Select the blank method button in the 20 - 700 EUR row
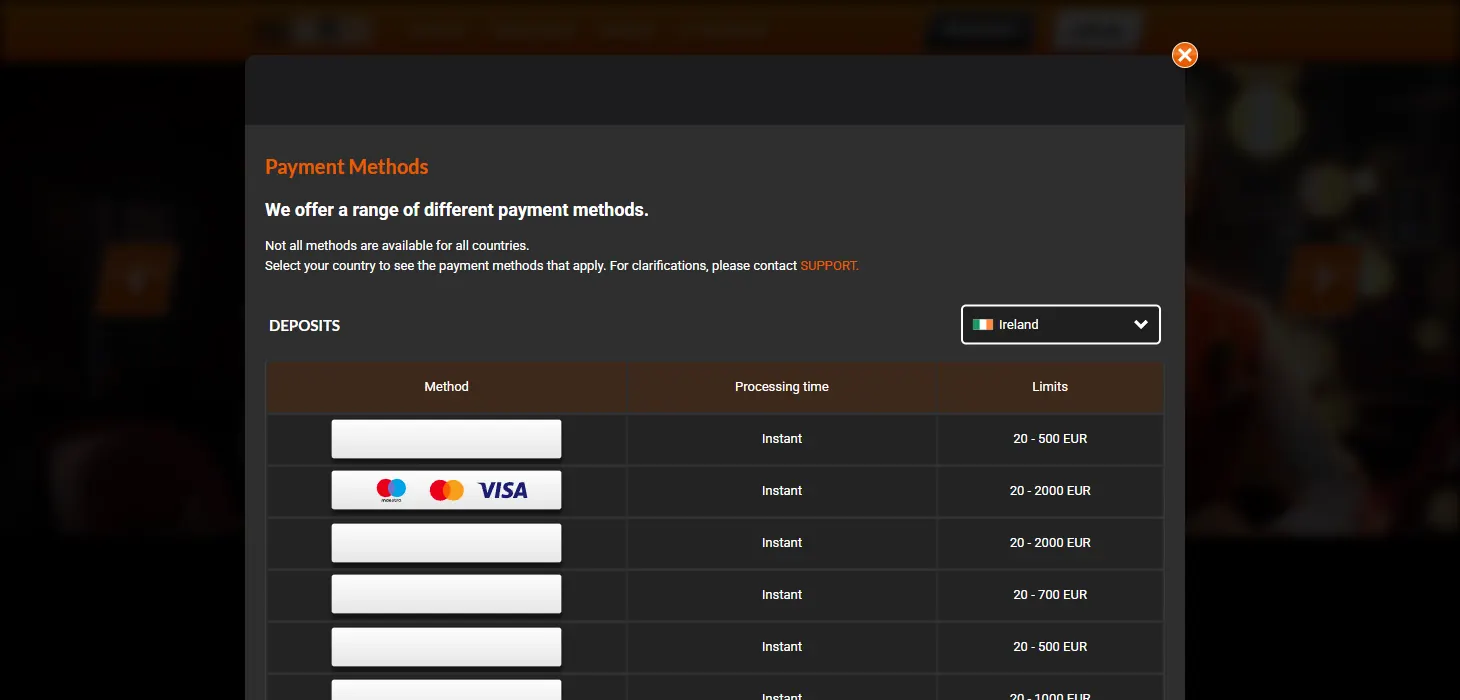 tap(446, 594)
